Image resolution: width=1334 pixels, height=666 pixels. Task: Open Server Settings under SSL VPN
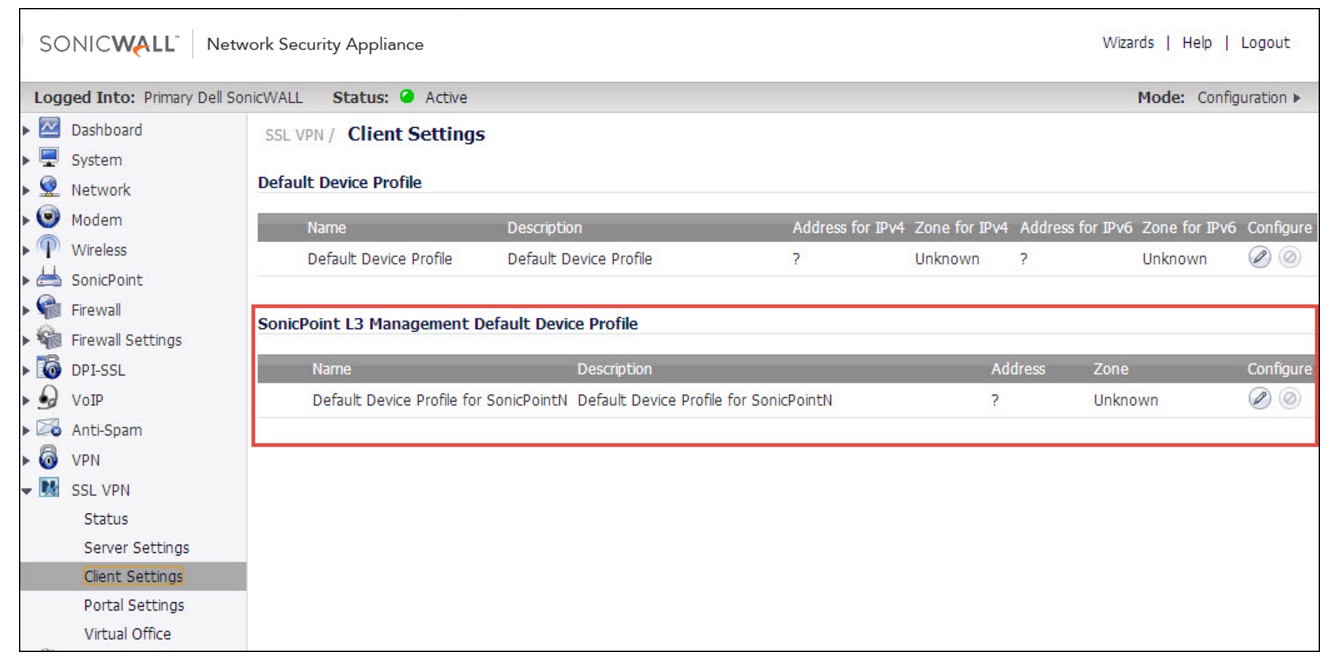[x=136, y=548]
